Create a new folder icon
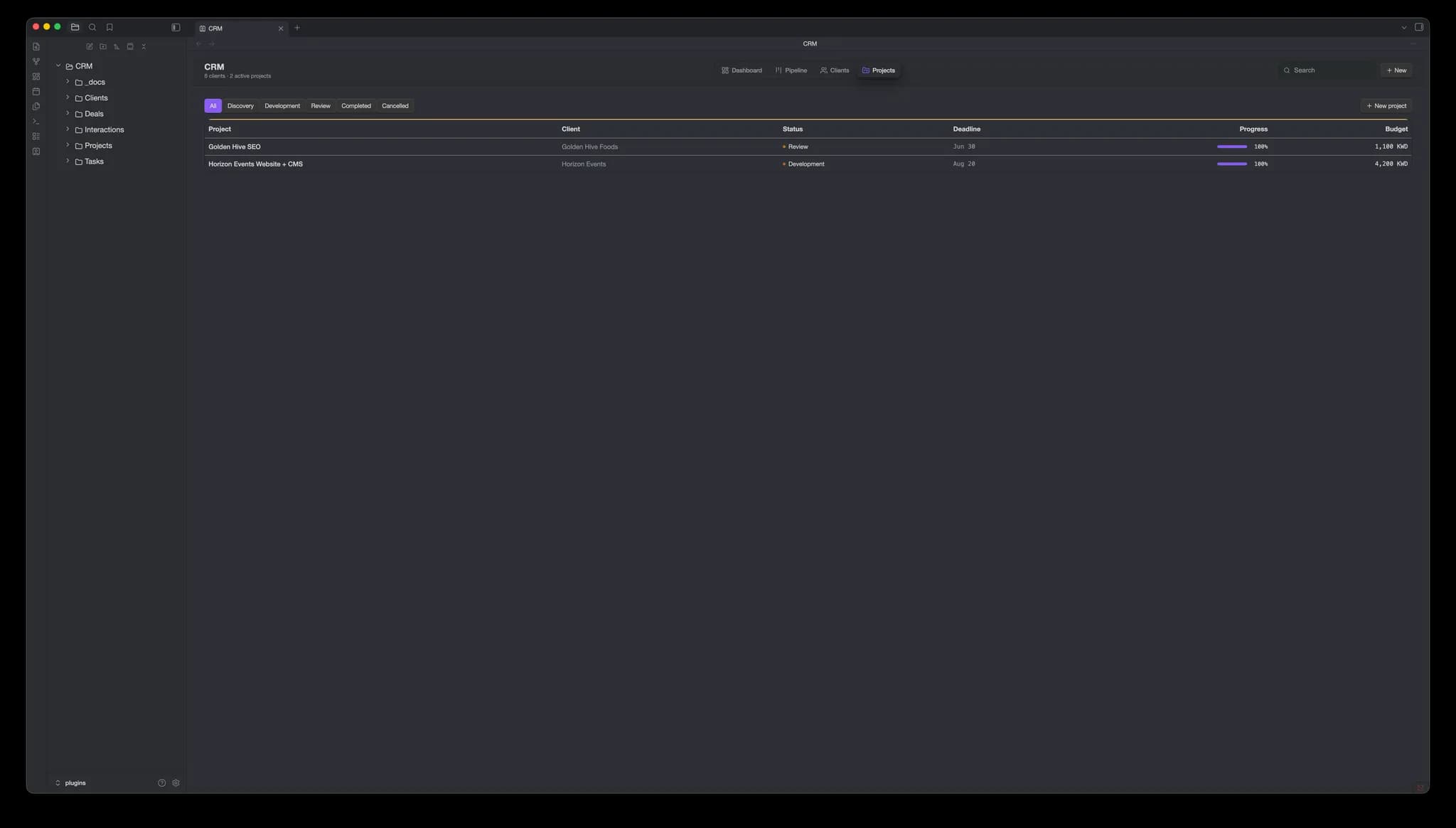 [103, 47]
